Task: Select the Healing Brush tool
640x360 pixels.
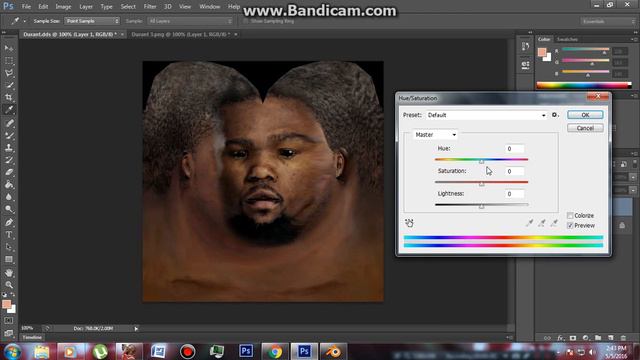Action: click(x=9, y=123)
